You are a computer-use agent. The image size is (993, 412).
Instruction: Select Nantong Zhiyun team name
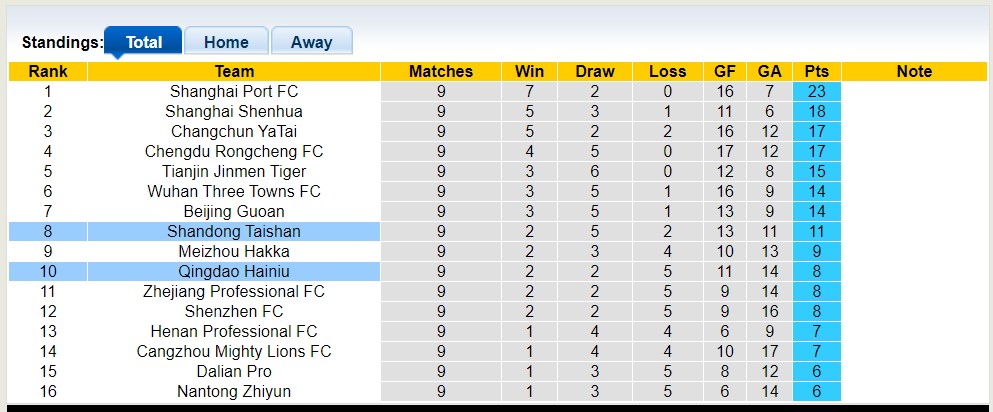pyautogui.click(x=234, y=391)
